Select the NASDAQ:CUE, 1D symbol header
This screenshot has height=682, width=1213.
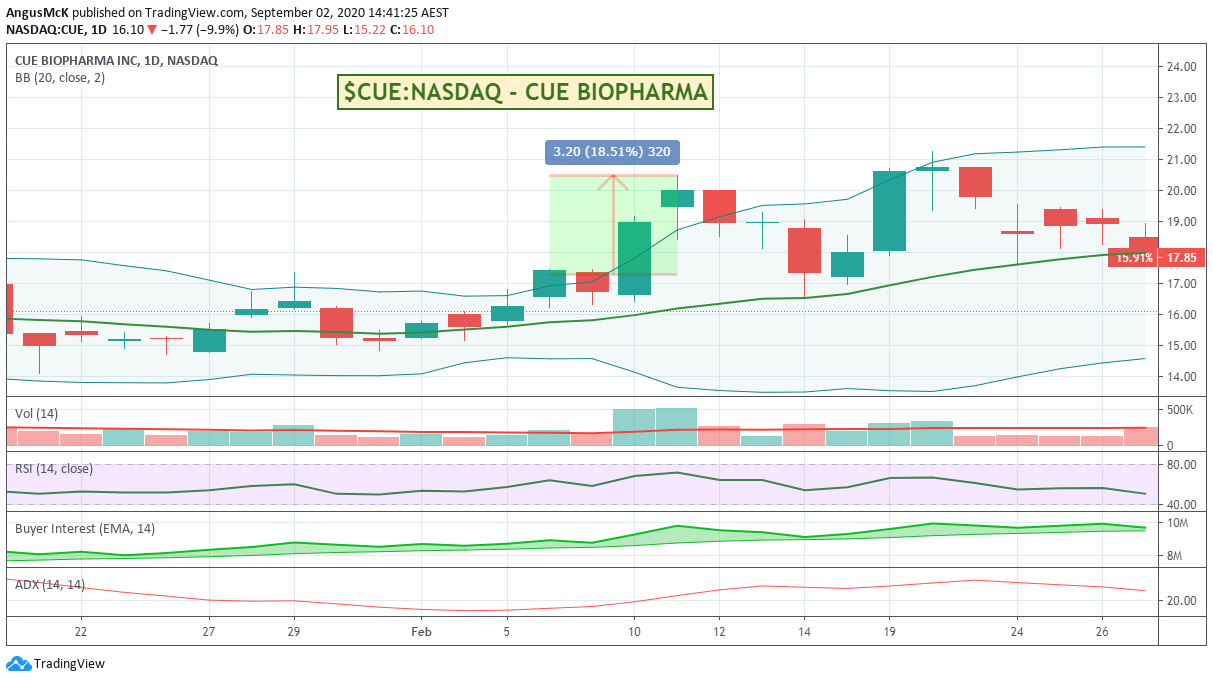click(x=58, y=31)
